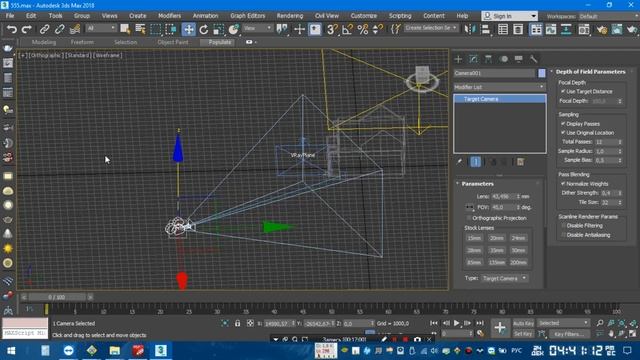
Task: Click the Mirror tool icon
Action: (470, 29)
